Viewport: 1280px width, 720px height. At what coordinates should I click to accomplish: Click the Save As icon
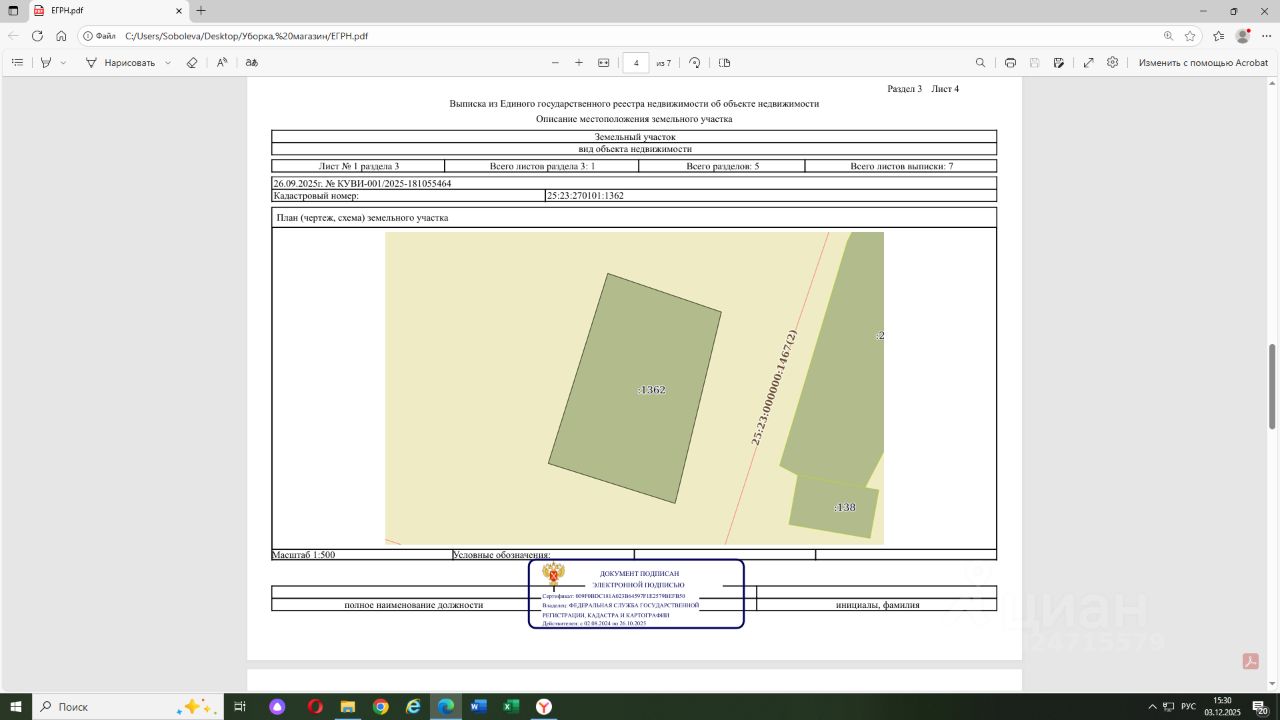[x=1058, y=62]
